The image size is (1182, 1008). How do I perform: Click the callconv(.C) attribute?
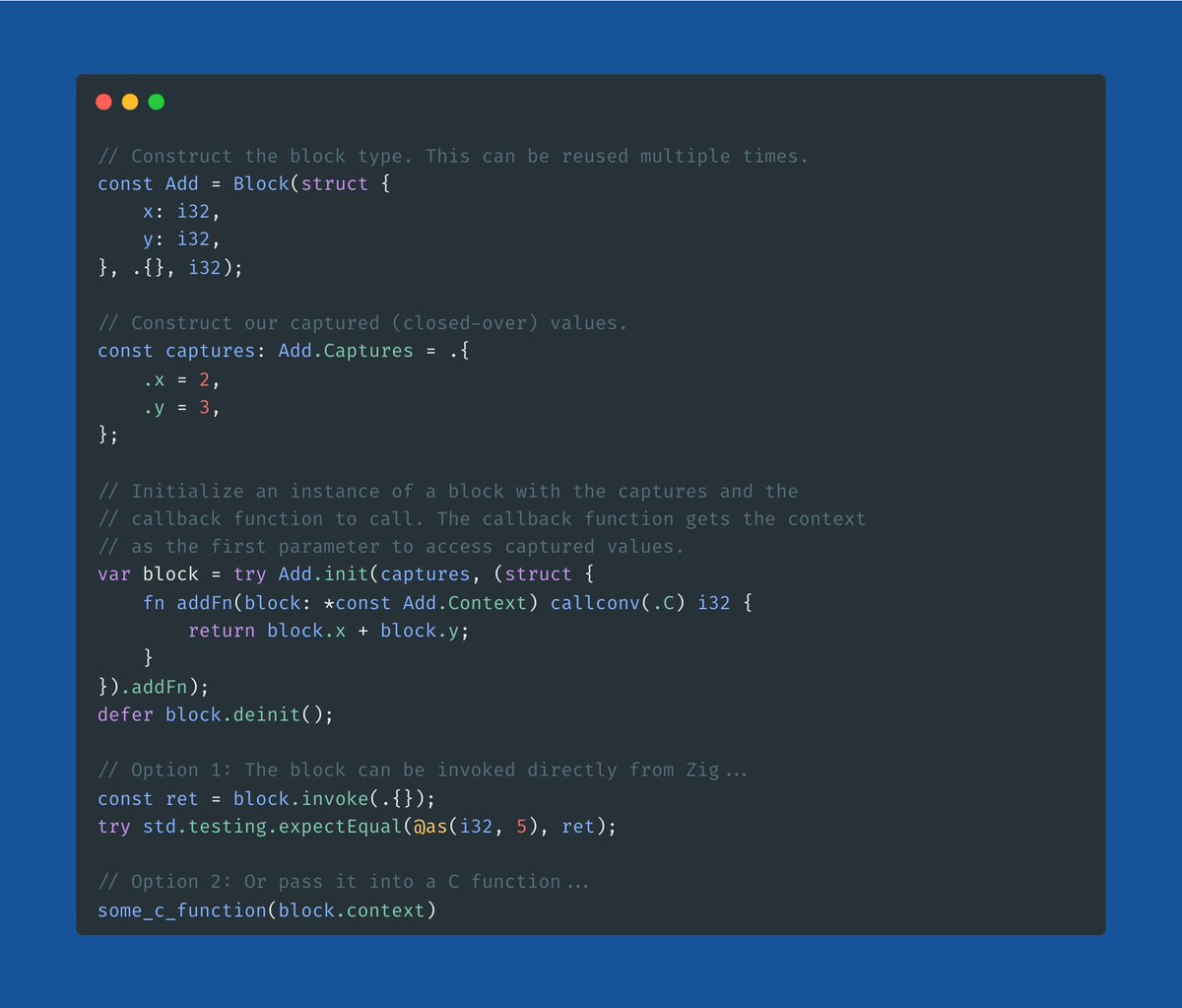(618, 602)
